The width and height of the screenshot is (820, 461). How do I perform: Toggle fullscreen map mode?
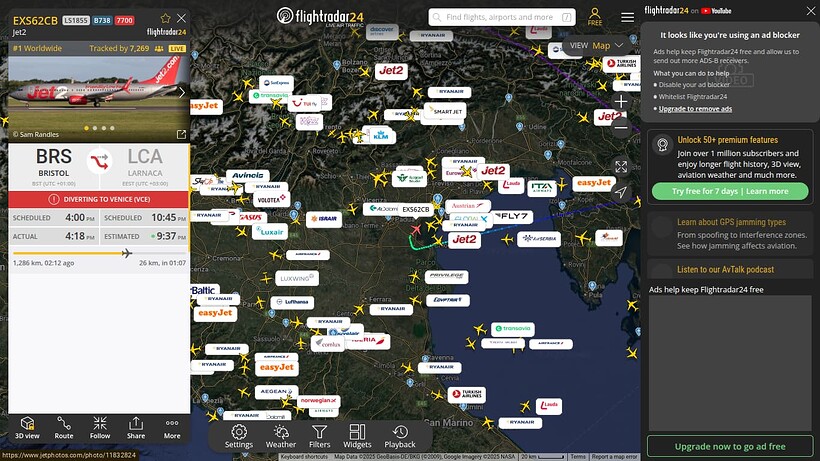(621, 167)
